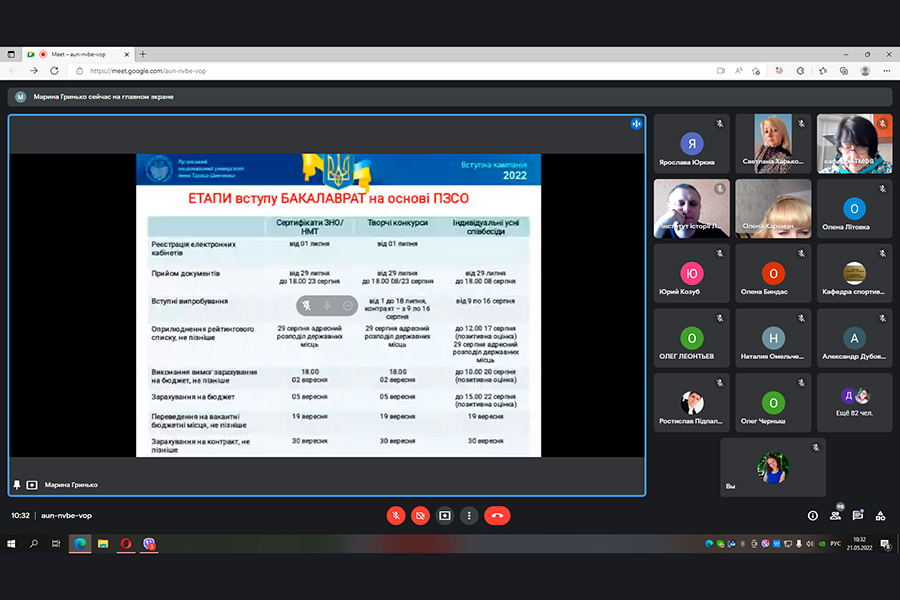Open the Windows notification center

pos(885,544)
